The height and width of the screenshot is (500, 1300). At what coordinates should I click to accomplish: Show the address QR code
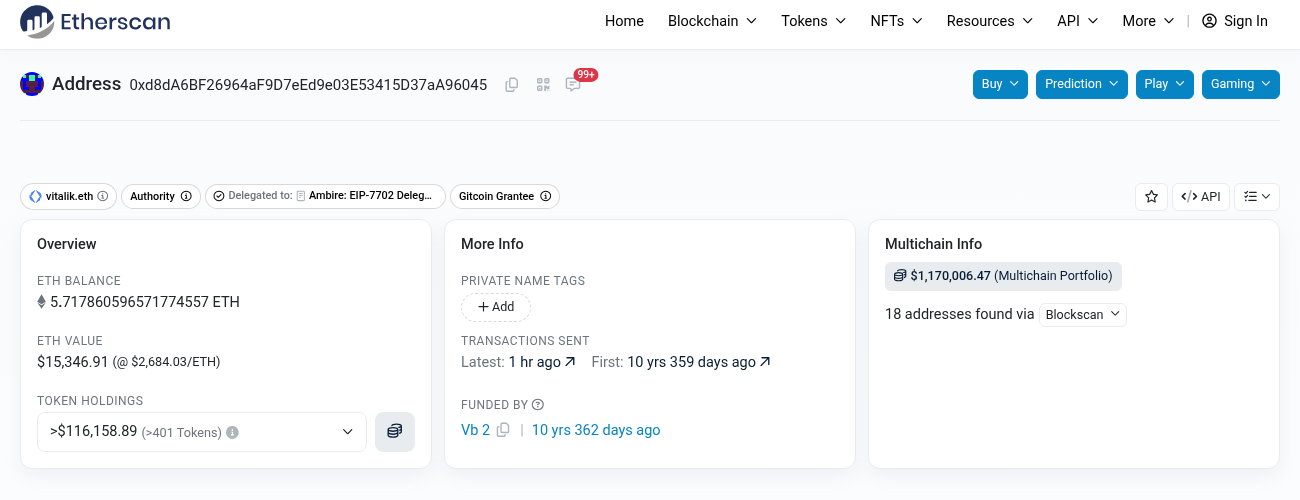543,85
